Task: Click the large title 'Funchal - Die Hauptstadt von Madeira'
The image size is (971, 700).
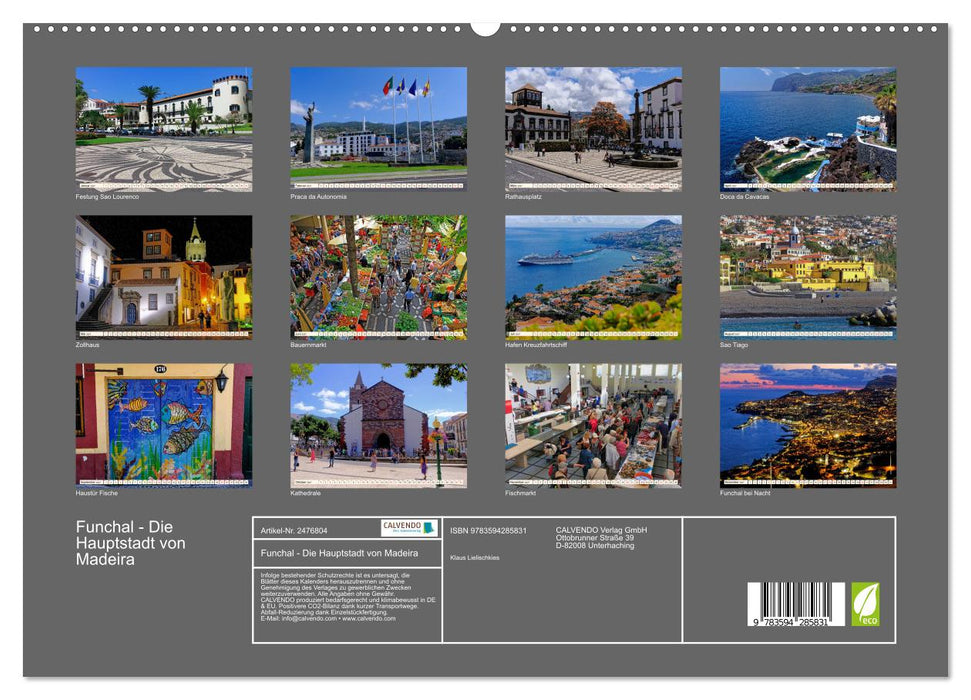Action: coord(131,543)
